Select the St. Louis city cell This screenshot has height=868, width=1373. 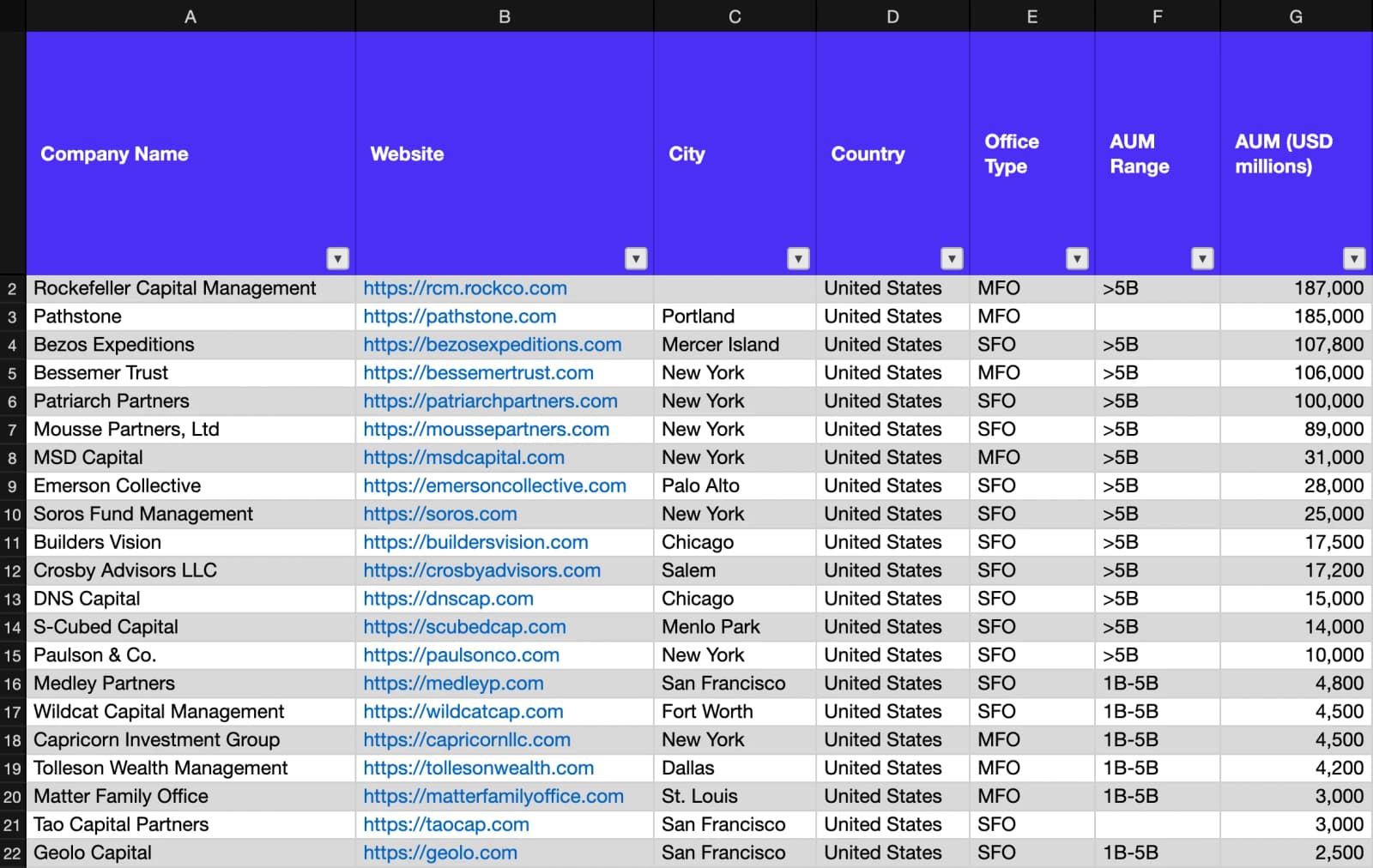pyautogui.click(x=735, y=797)
